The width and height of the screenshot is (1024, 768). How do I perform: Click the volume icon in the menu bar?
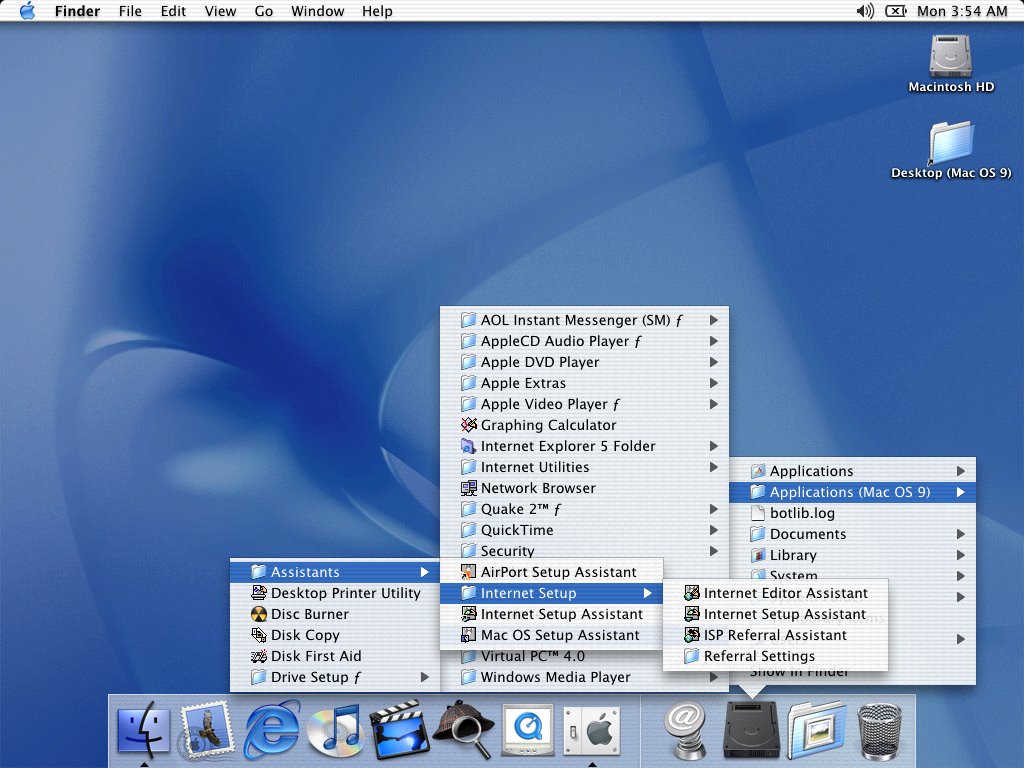865,11
